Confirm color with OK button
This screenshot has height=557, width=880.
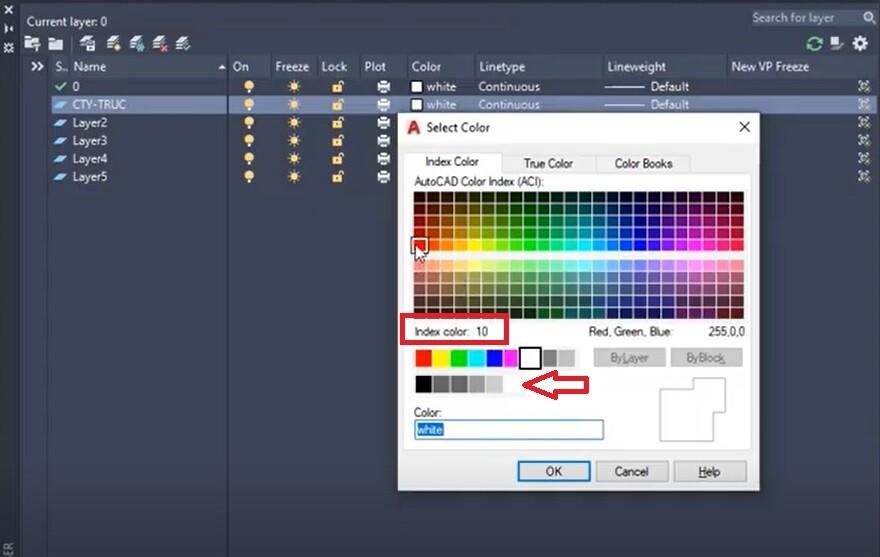click(553, 471)
